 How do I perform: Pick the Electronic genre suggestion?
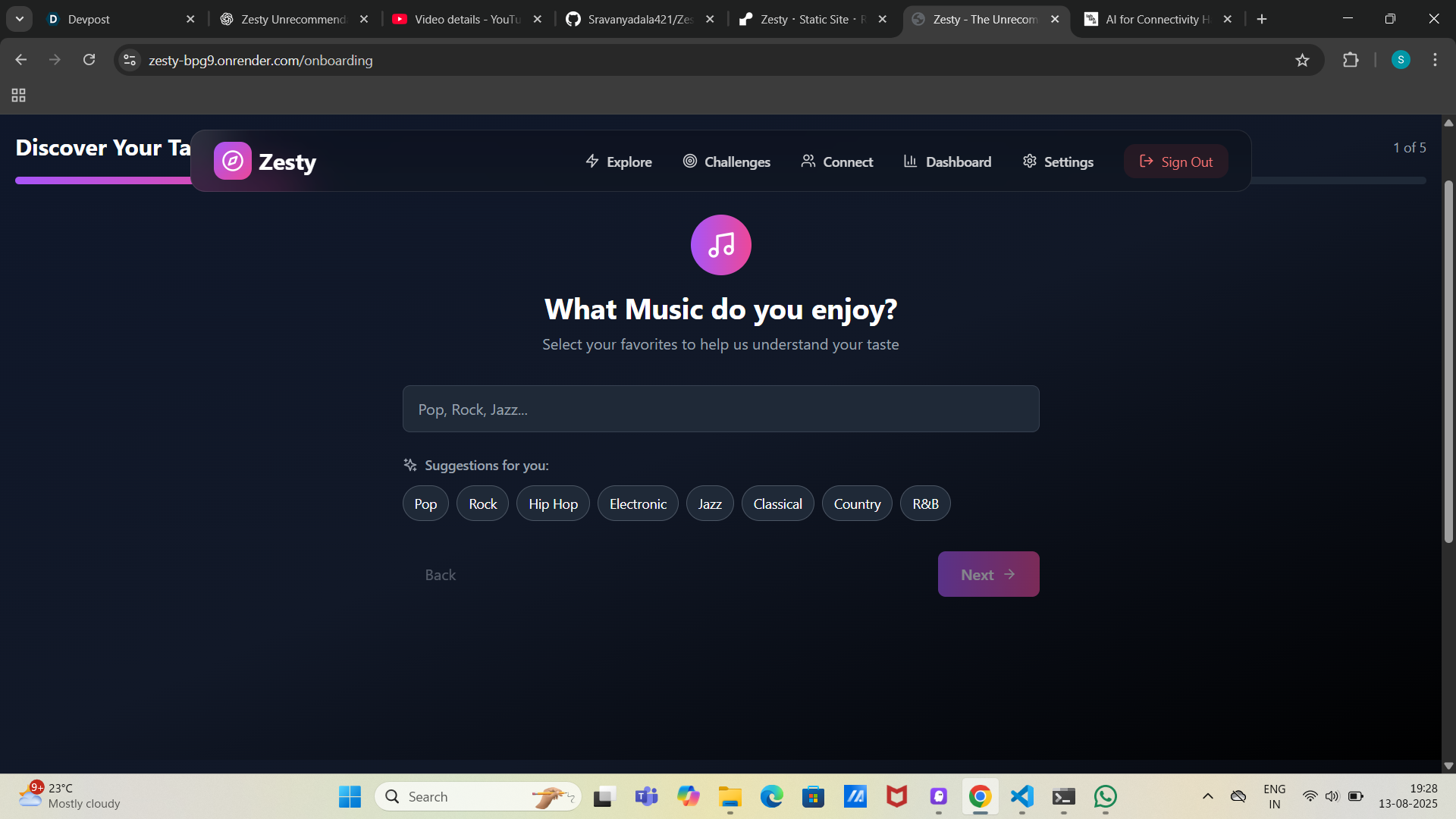(638, 504)
